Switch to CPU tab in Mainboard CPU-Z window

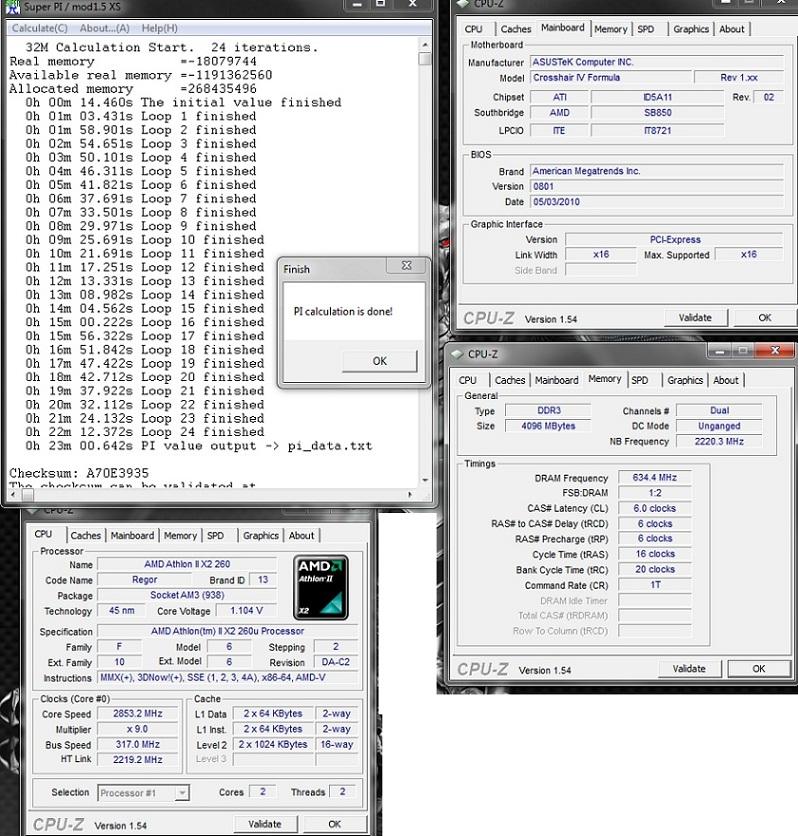473,29
